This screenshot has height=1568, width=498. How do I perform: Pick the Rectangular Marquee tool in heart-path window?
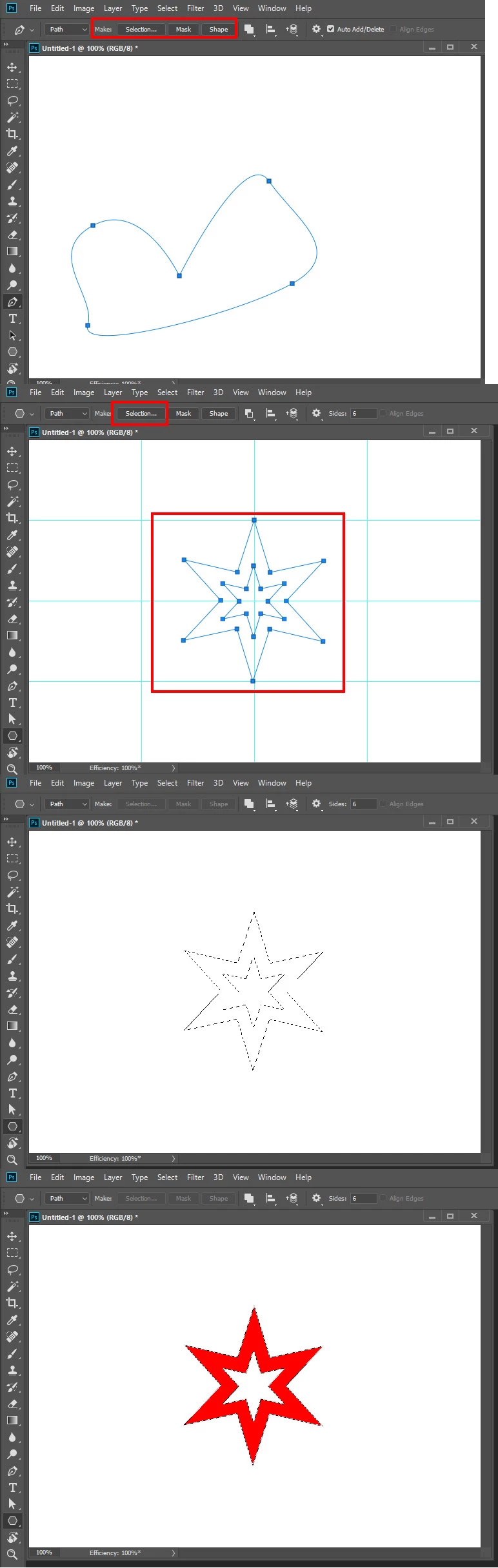12,84
